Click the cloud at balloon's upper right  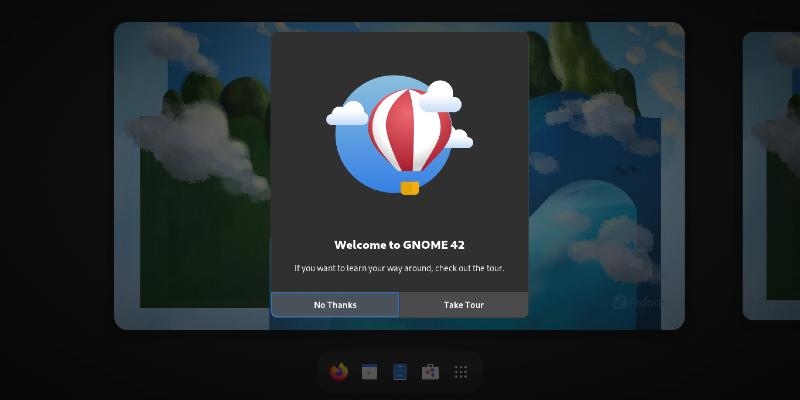[x=440, y=98]
